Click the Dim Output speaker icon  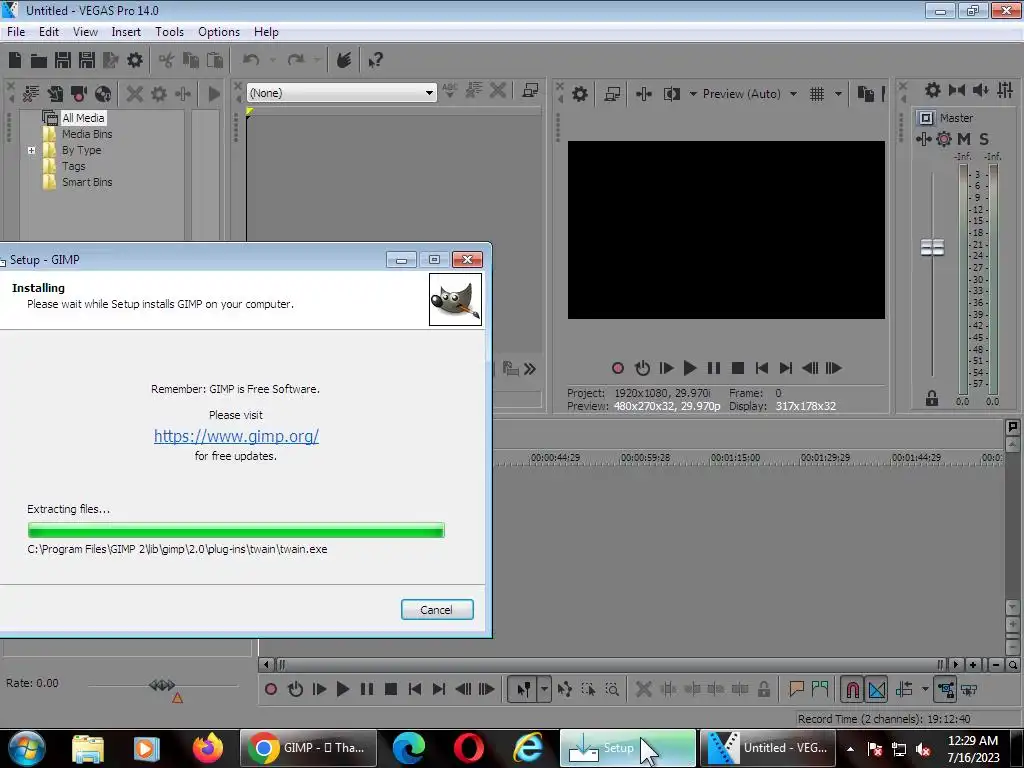[x=981, y=90]
